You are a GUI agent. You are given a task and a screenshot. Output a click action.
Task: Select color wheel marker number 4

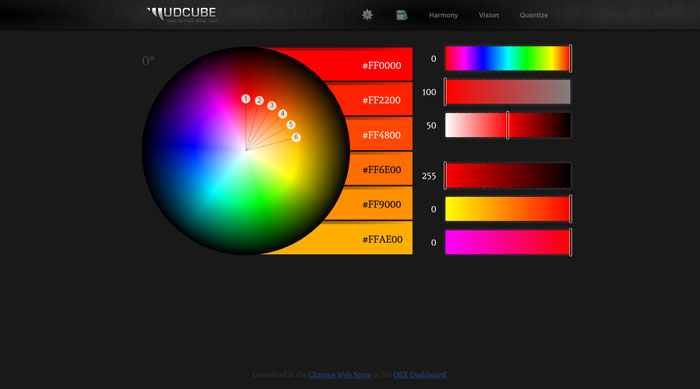pos(282,114)
